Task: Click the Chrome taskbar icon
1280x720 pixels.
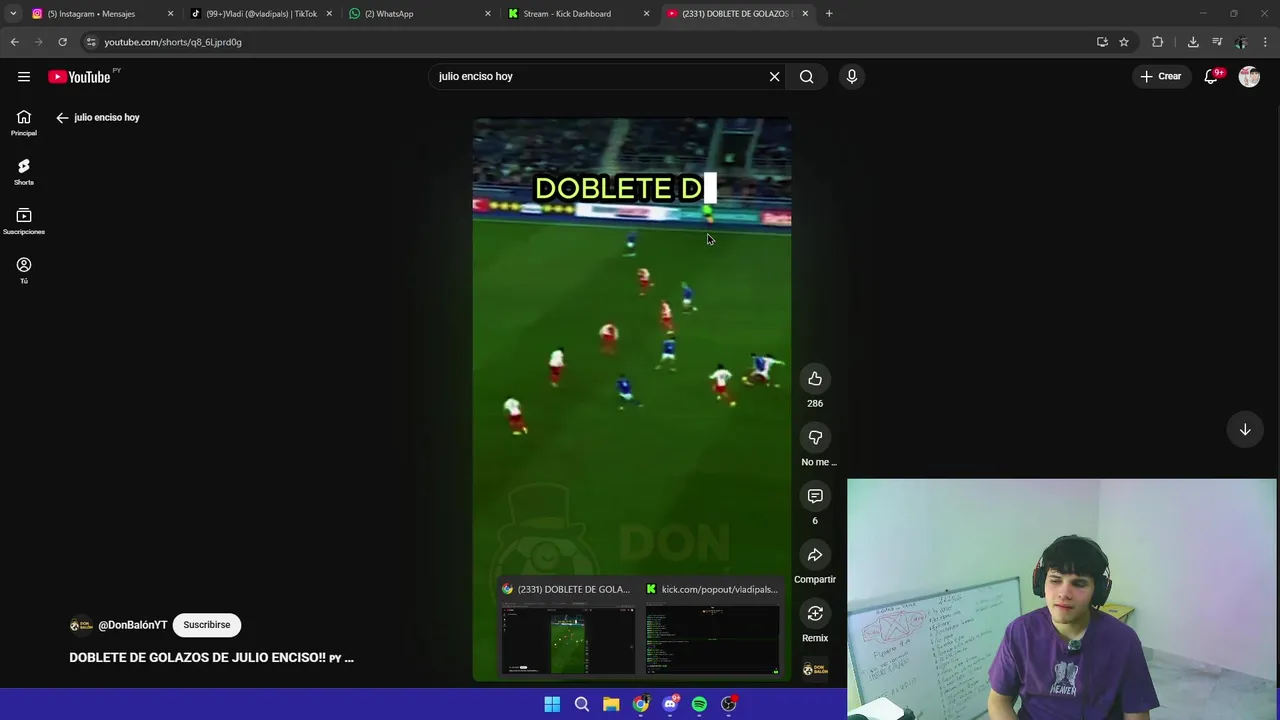Action: [x=640, y=704]
